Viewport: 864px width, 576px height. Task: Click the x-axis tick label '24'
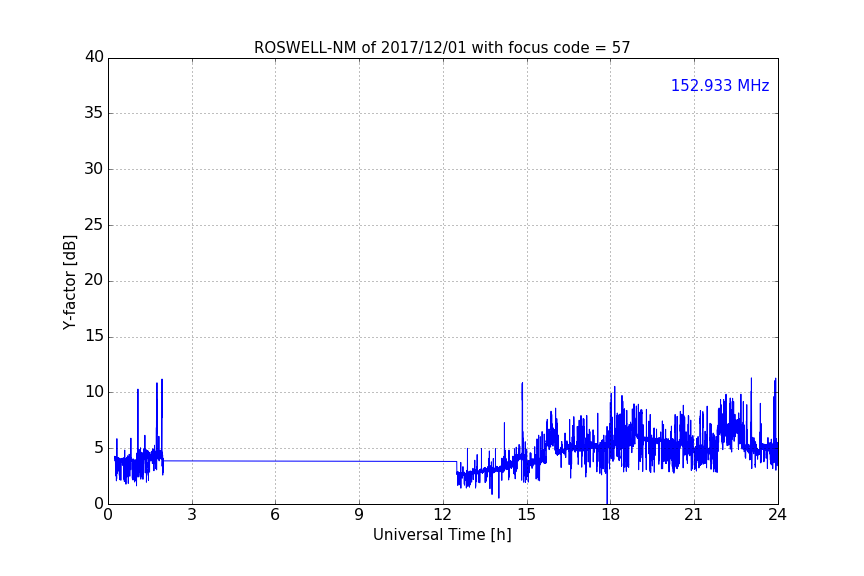tap(777, 515)
